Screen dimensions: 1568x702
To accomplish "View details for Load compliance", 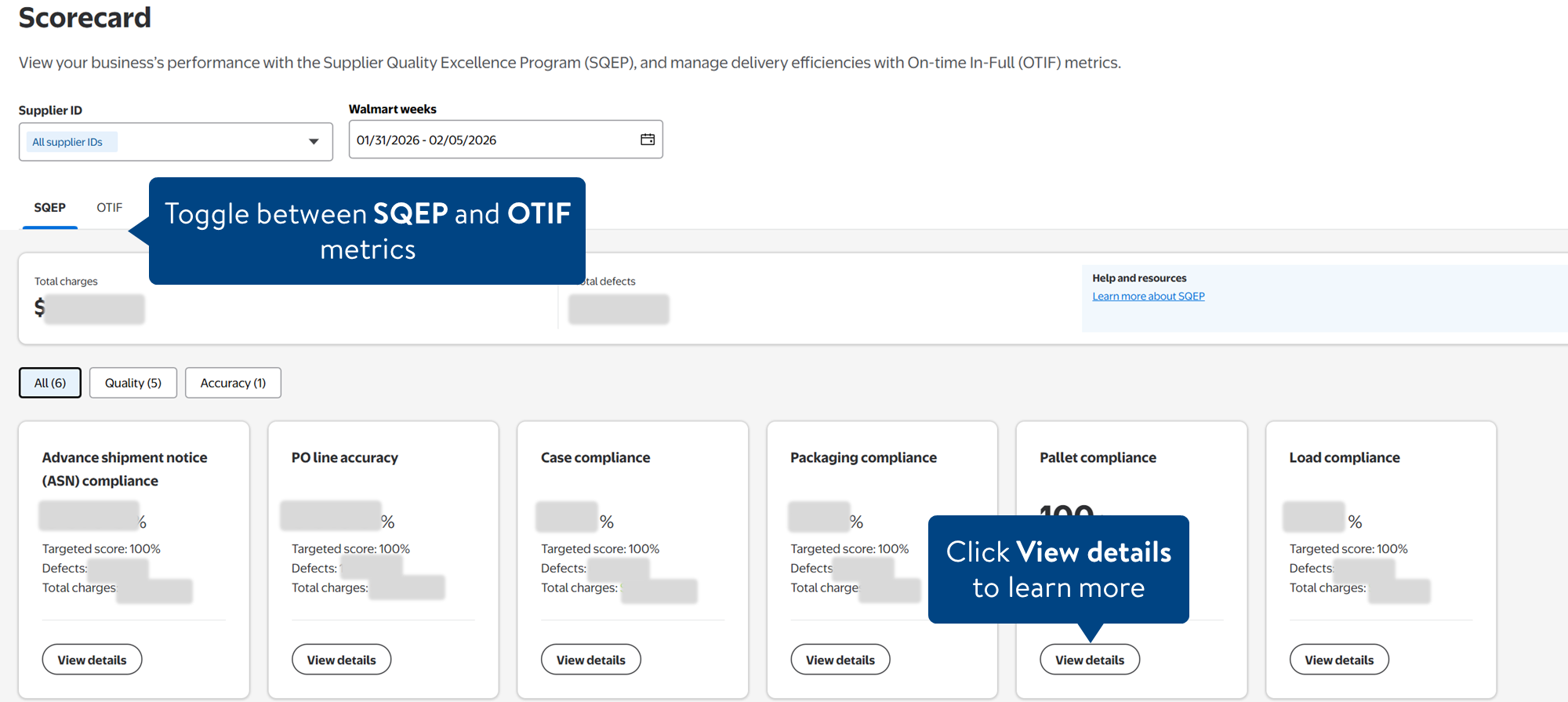I will (1338, 660).
